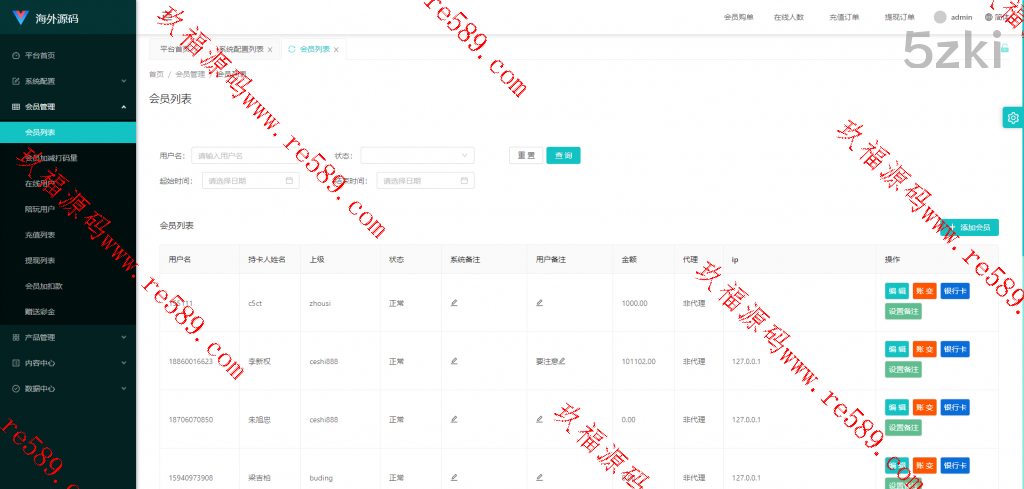The width and height of the screenshot is (1024, 489).
Task: Expand the 系统配置 sidebar menu
Action: 67,81
